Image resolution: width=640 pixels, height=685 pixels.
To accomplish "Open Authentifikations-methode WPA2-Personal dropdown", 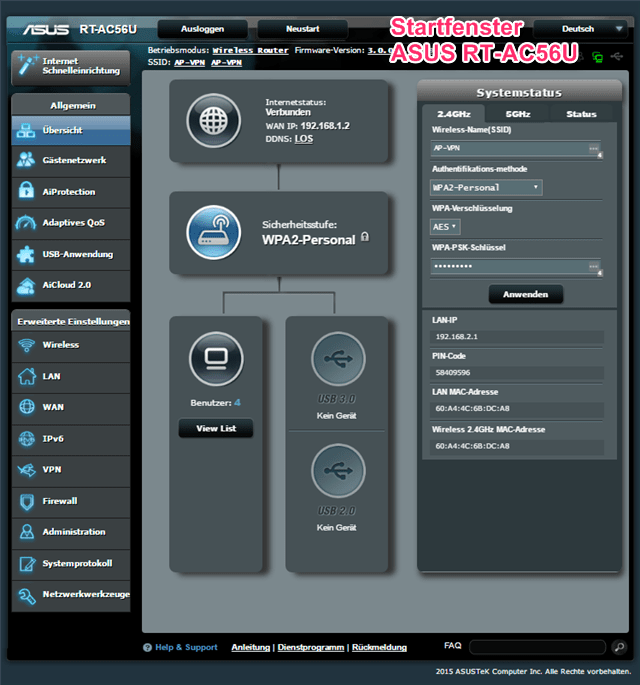I will pyautogui.click(x=486, y=187).
